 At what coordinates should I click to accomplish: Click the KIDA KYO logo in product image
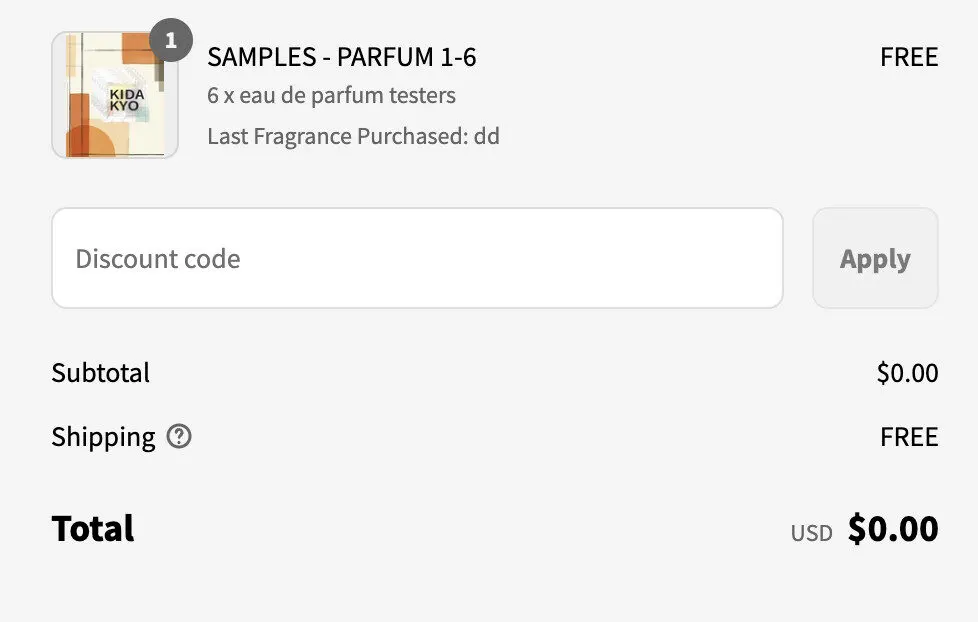pyautogui.click(x=127, y=100)
